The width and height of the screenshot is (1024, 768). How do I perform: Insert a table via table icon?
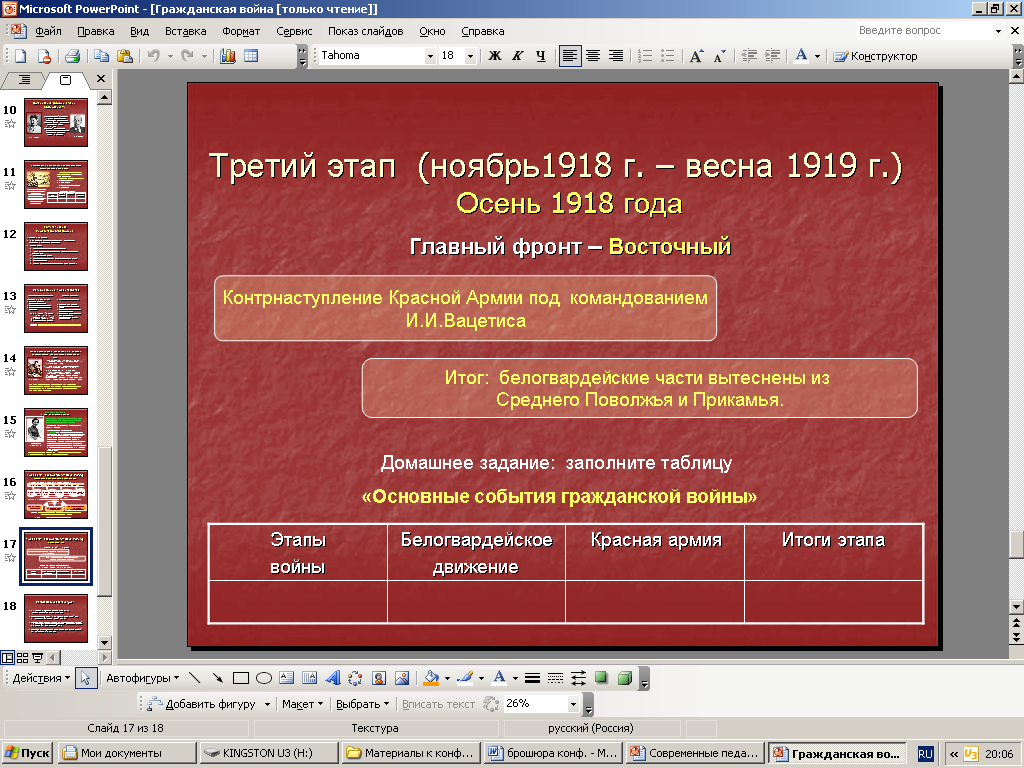coord(251,56)
